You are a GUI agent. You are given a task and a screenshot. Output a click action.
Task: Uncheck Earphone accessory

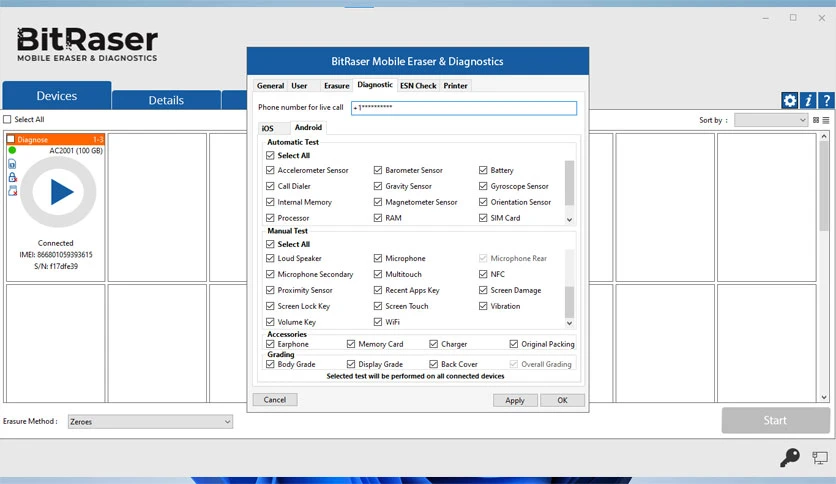pyautogui.click(x=270, y=344)
